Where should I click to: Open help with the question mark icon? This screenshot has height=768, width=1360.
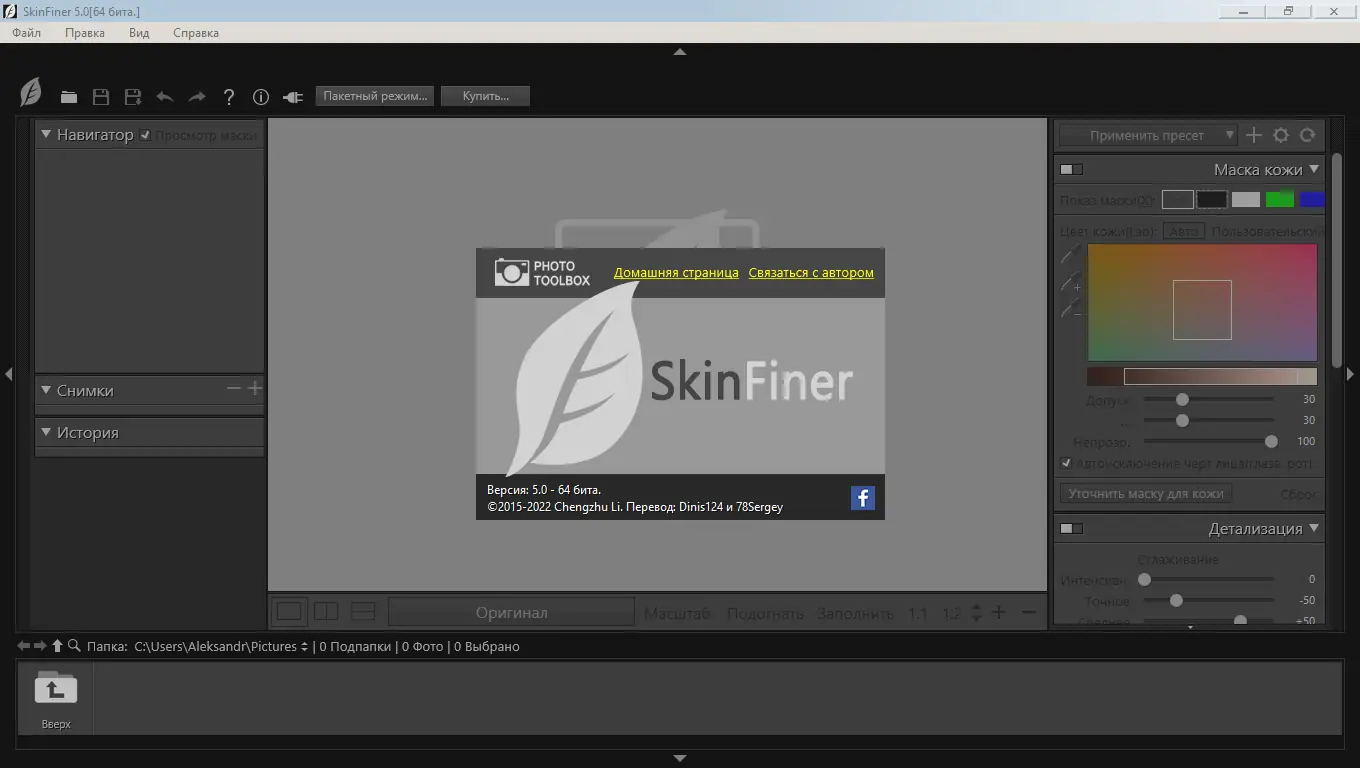click(229, 97)
